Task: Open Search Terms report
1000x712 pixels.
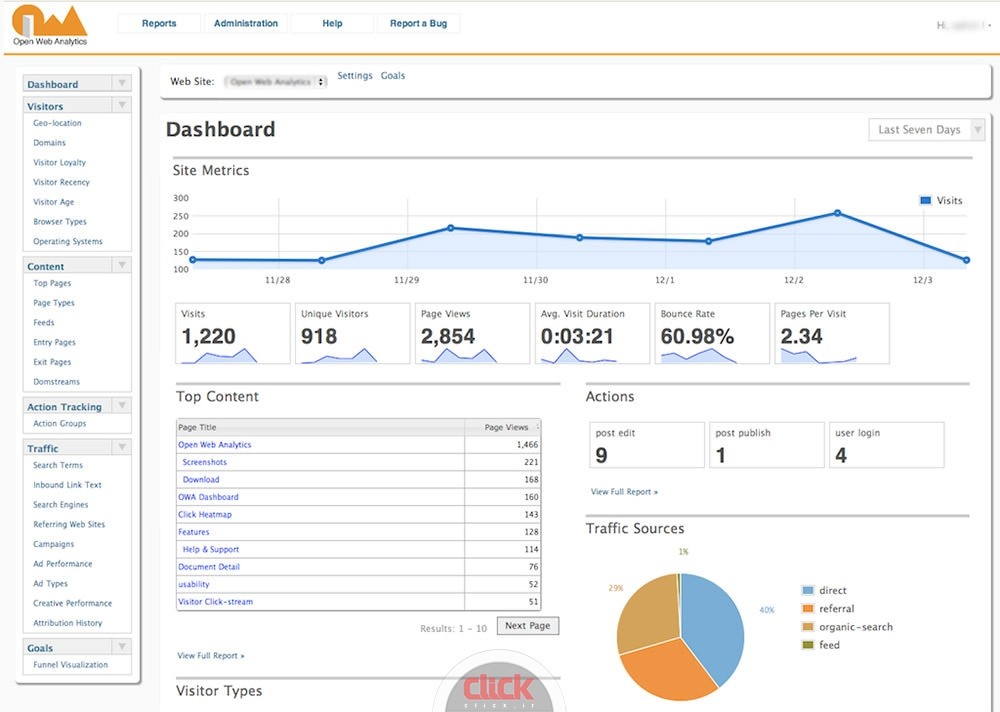Action: tap(58, 466)
